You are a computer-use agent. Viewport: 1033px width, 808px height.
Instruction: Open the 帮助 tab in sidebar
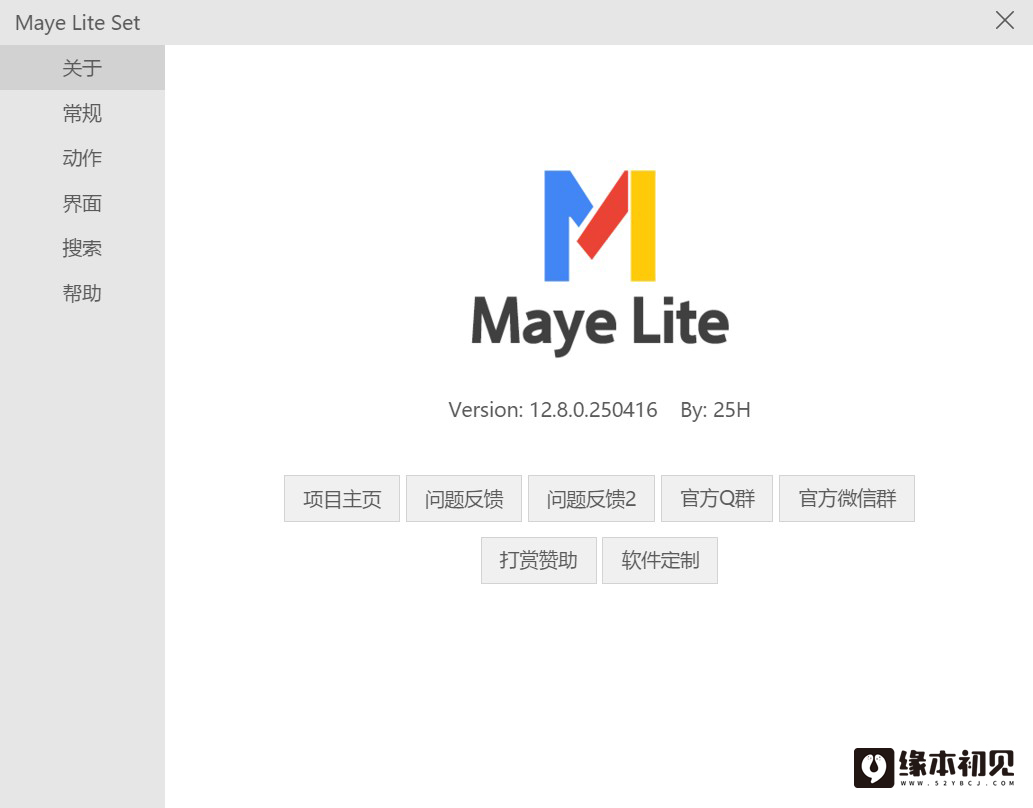coord(82,293)
